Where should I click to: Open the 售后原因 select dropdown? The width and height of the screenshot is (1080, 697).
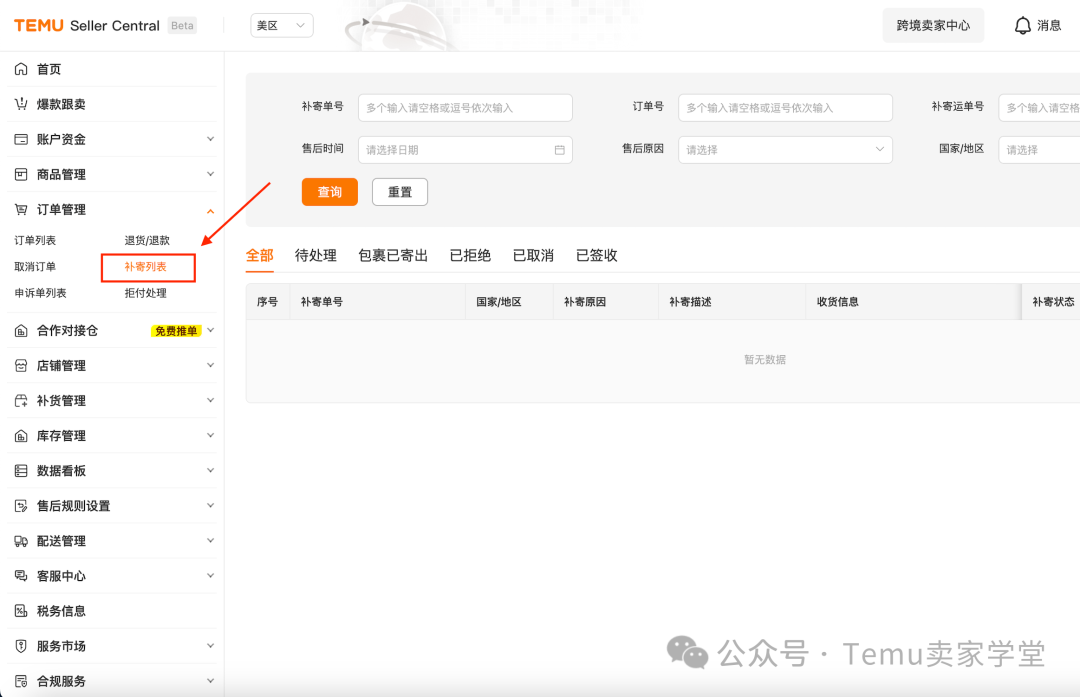[785, 150]
